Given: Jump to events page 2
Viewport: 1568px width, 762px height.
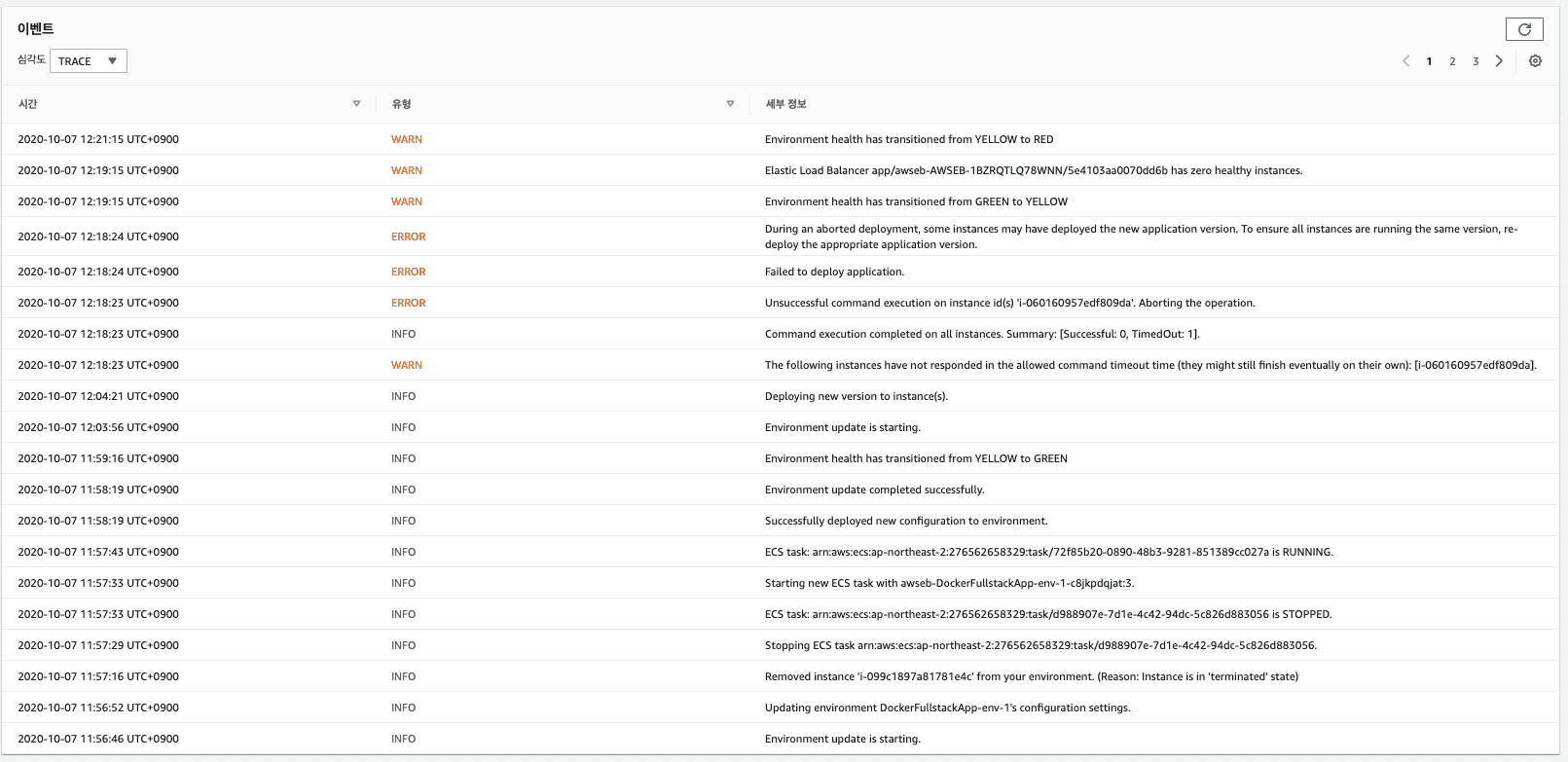Looking at the screenshot, I should point(1452,61).
